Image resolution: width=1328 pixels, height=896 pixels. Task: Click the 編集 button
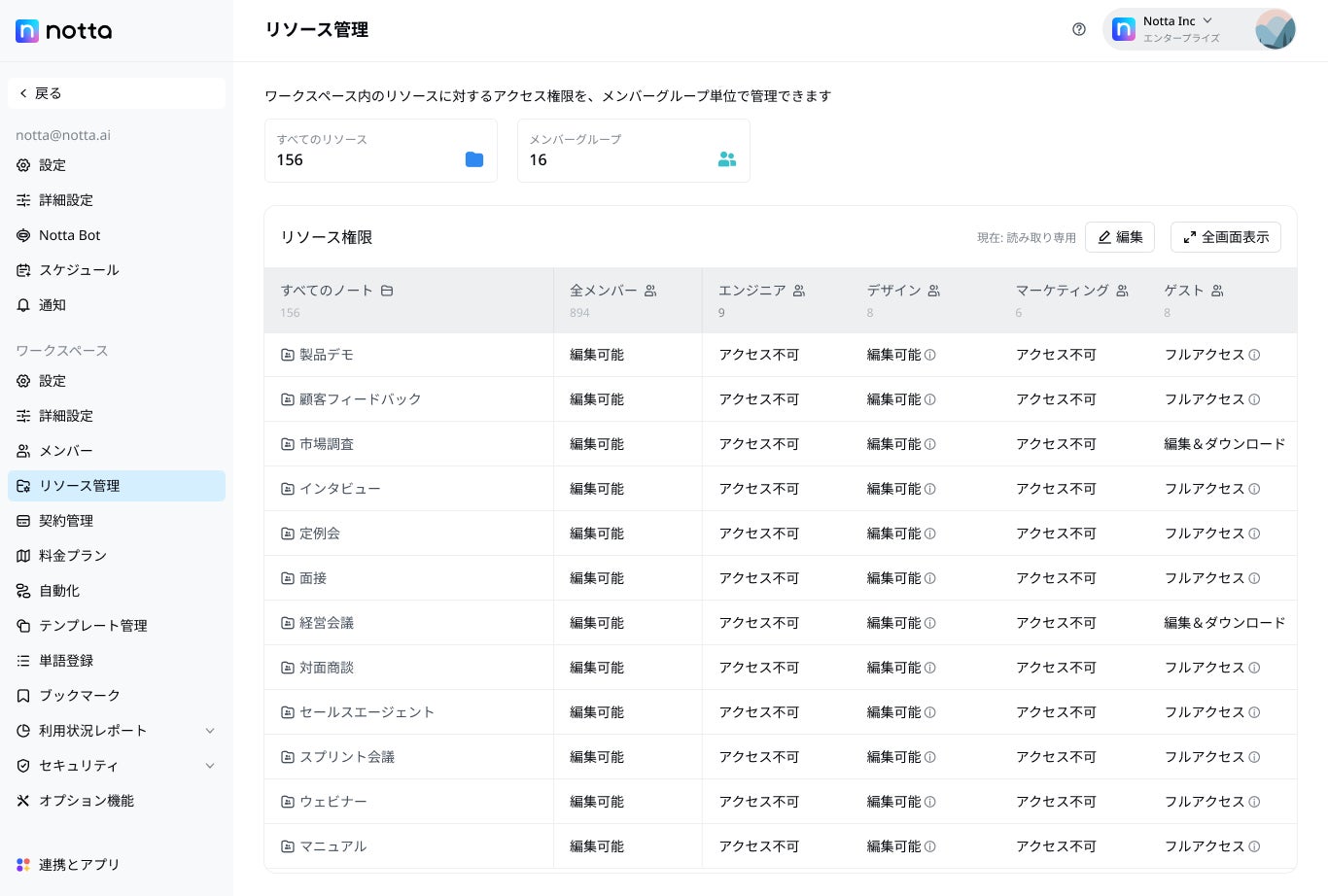pos(1120,237)
